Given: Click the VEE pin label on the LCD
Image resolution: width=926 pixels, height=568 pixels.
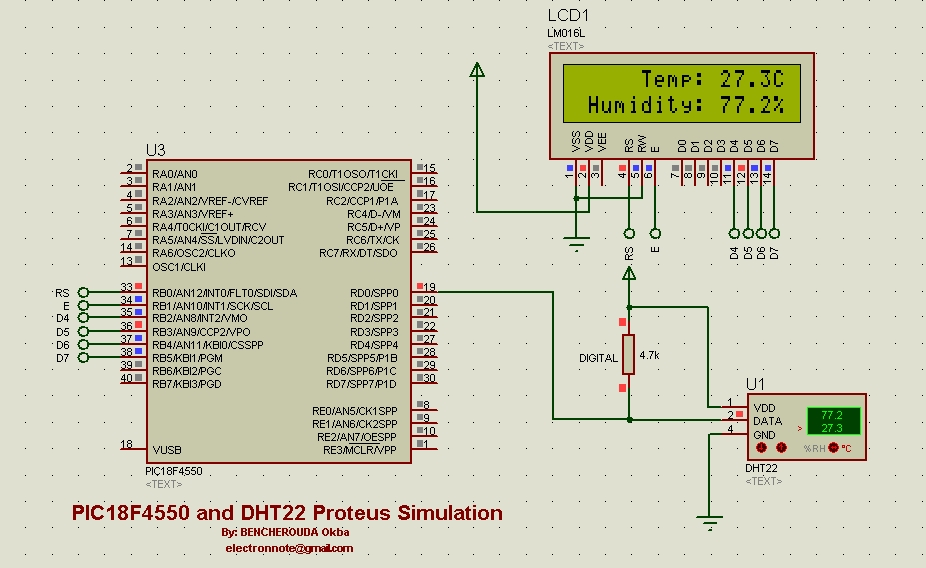Looking at the screenshot, I should point(602,142).
